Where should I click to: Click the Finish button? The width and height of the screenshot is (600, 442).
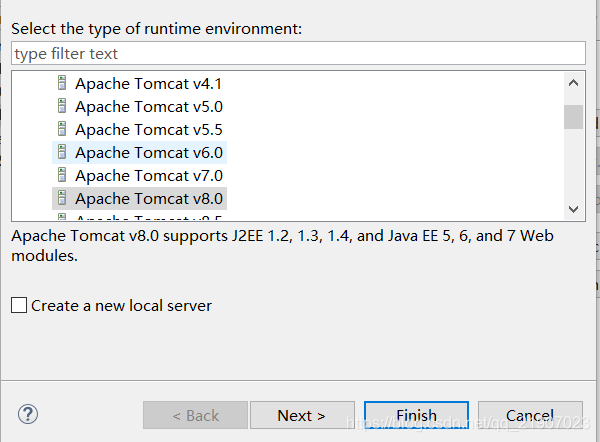coord(416,415)
